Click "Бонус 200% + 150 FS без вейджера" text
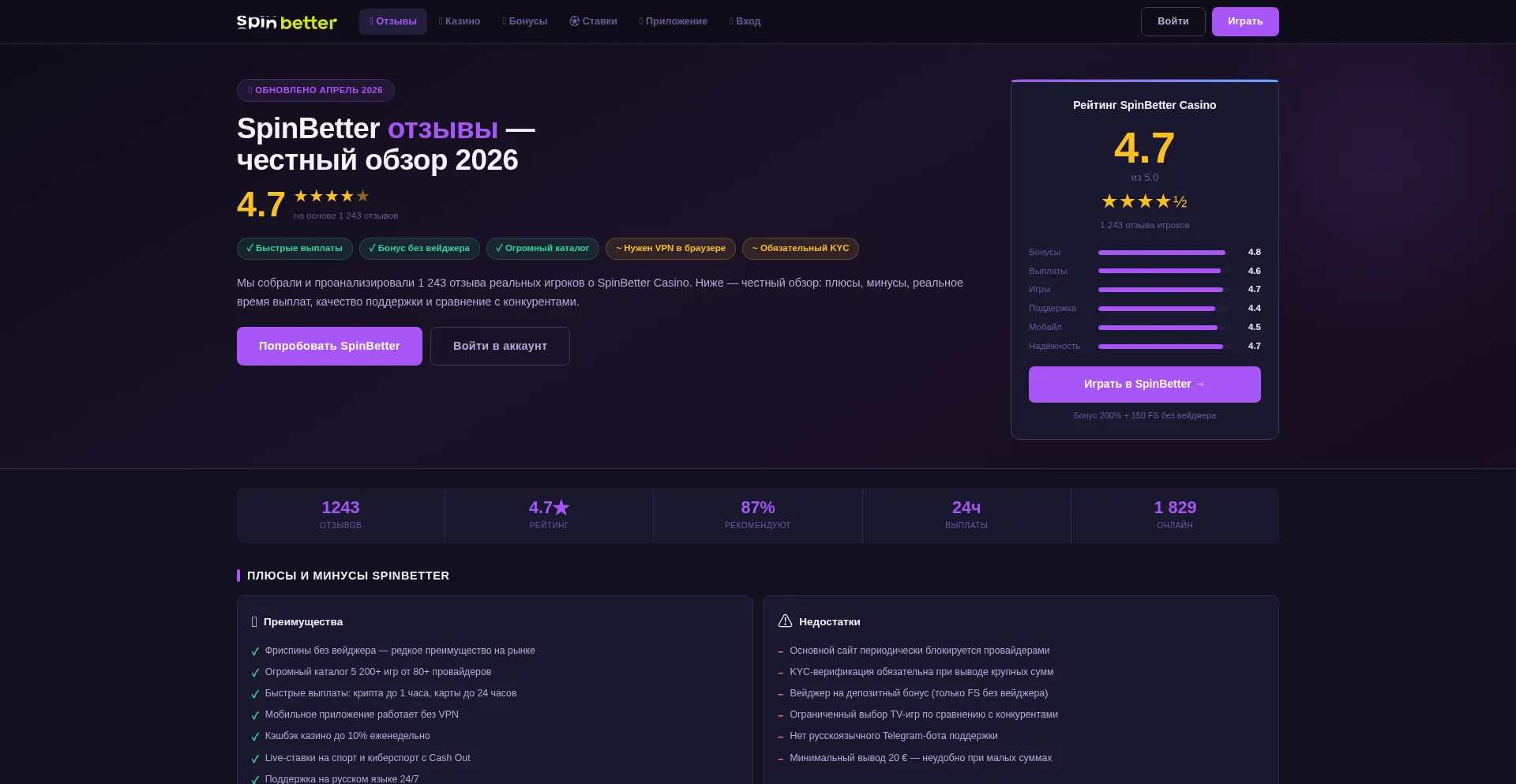Viewport: 1516px width, 784px height. click(1144, 415)
